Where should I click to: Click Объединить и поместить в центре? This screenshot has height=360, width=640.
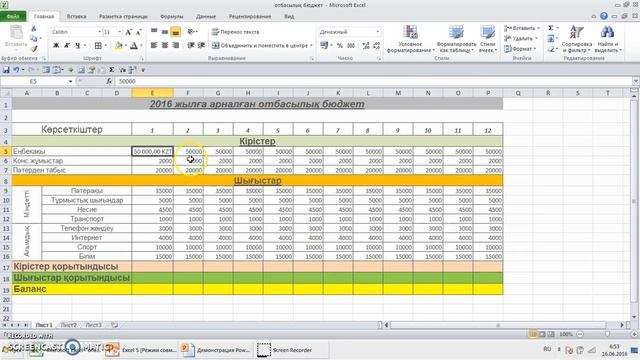coord(262,45)
